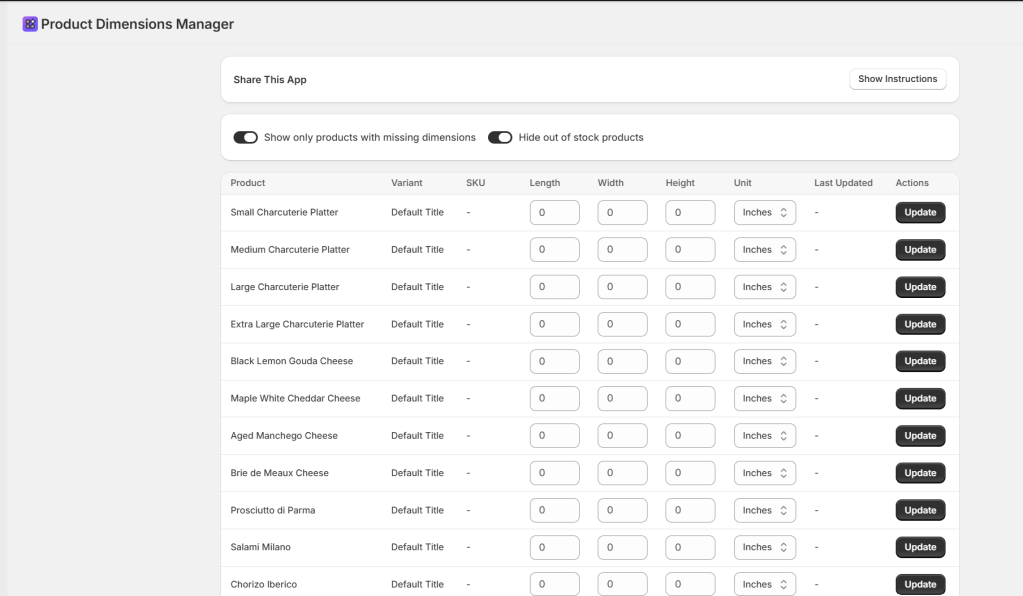Change unit for Brie de Meaux Cheese

(765, 473)
